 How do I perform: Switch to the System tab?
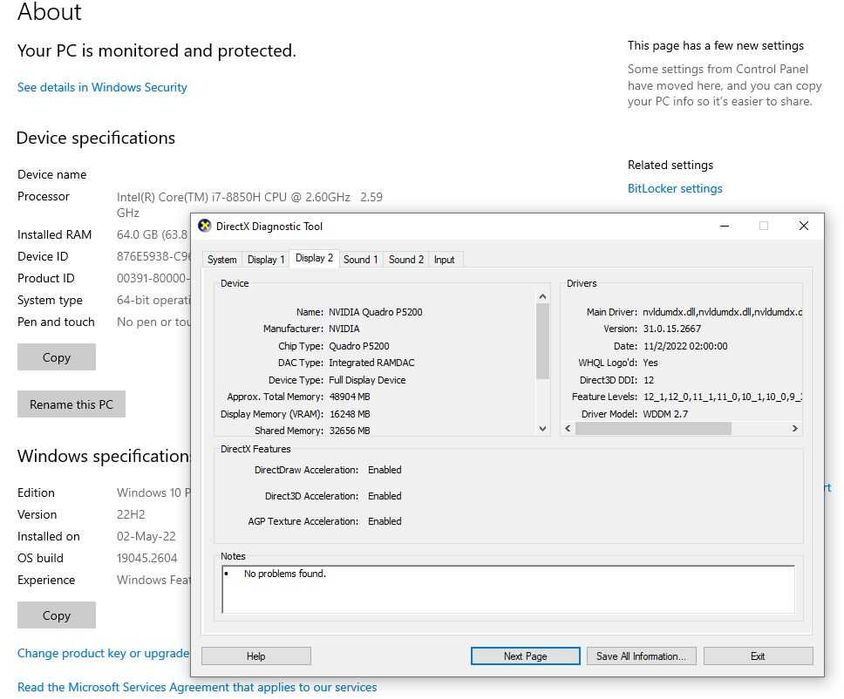tap(222, 259)
